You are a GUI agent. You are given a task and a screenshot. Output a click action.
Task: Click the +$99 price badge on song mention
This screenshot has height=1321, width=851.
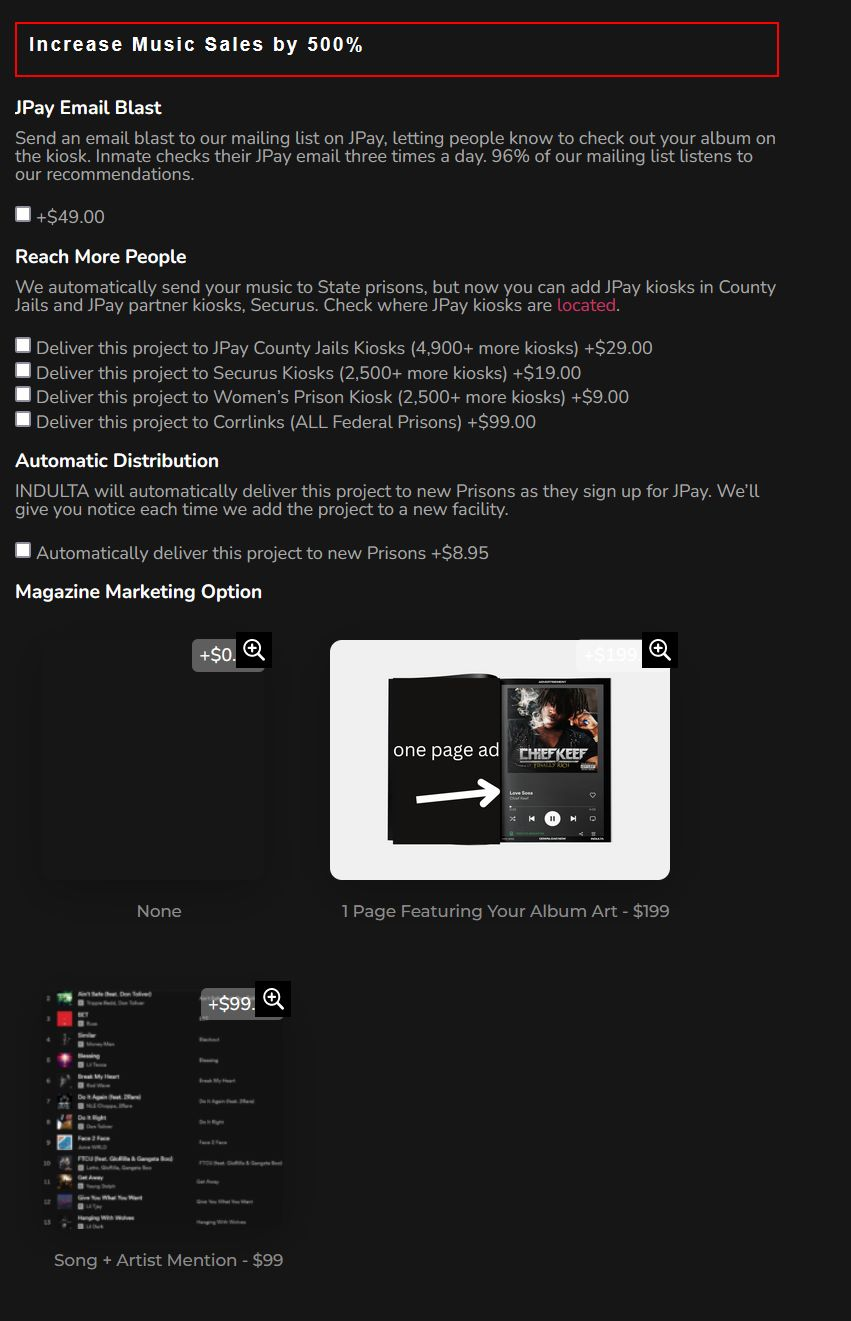(x=230, y=1003)
